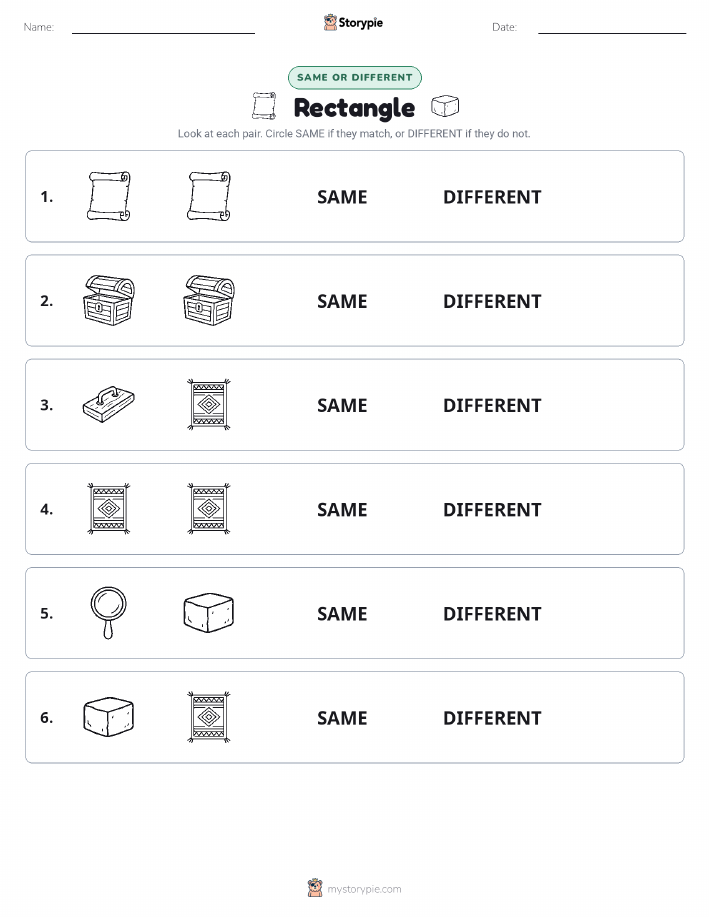This screenshot has height=917, width=709.
Task: Open the mystorypie.com footer link
Action: coord(364,889)
